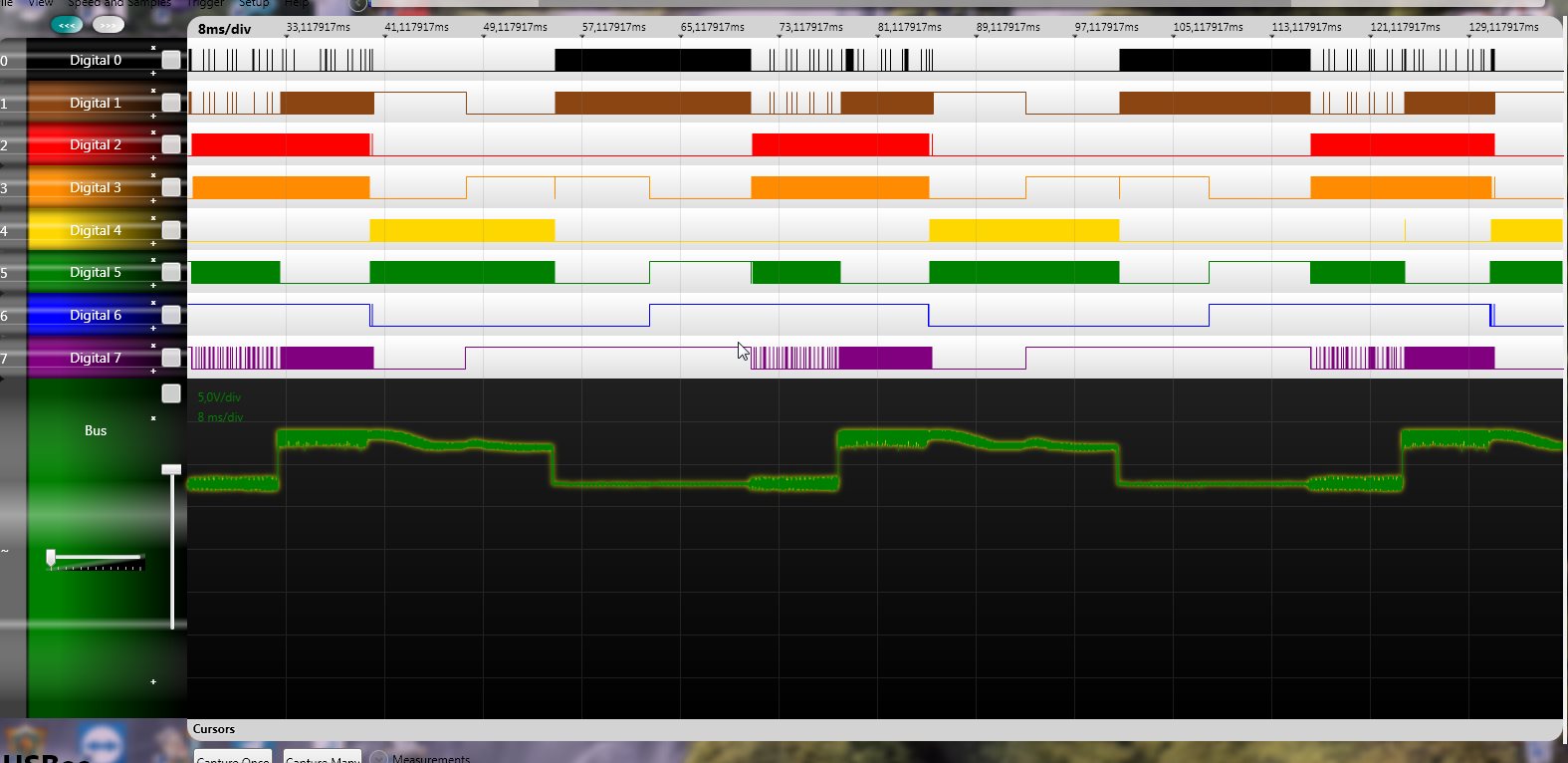Remove Digital 4 channel using its x icon
Image resolution: width=1568 pixels, height=763 pixels.
153,218
